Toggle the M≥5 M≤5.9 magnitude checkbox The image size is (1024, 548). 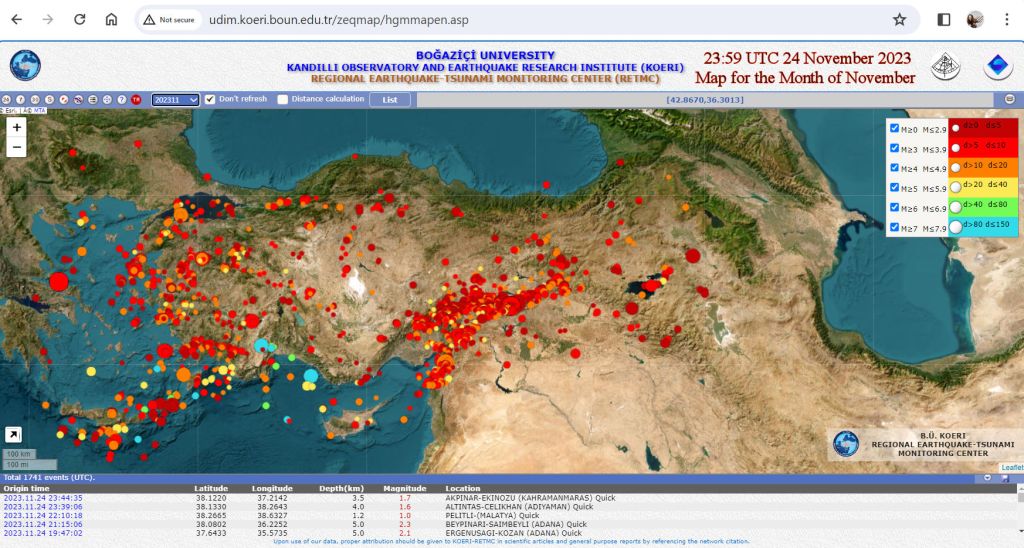tap(895, 188)
